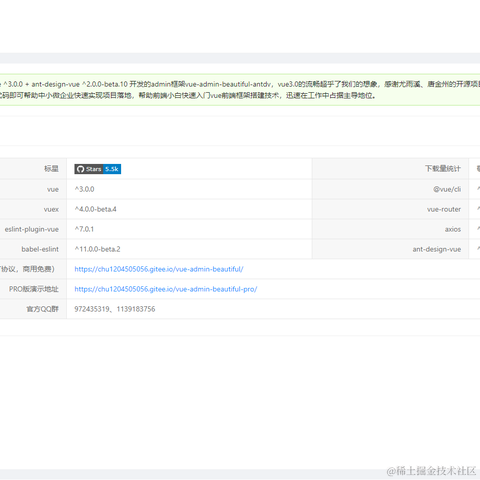
Task: Click the babel-eslint row label
Action: 40,249
